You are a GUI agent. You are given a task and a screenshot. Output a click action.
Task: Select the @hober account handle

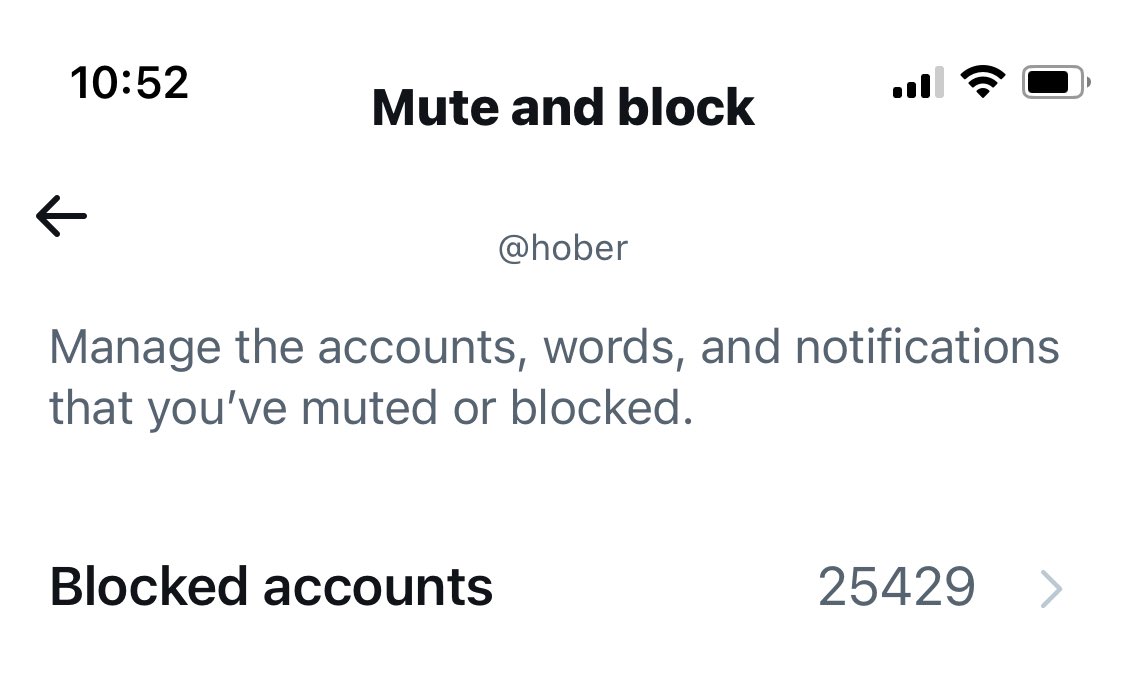(x=563, y=248)
